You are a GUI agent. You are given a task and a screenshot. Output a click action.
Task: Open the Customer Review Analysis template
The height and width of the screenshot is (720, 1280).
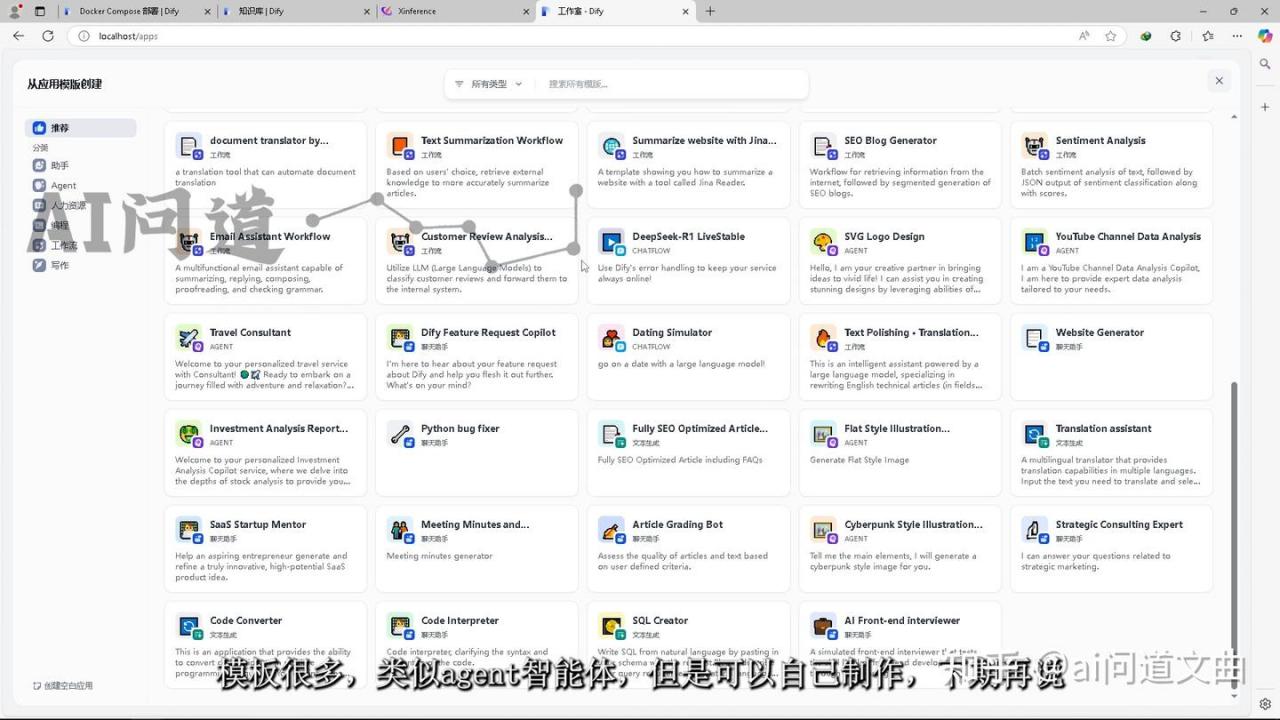(x=477, y=261)
